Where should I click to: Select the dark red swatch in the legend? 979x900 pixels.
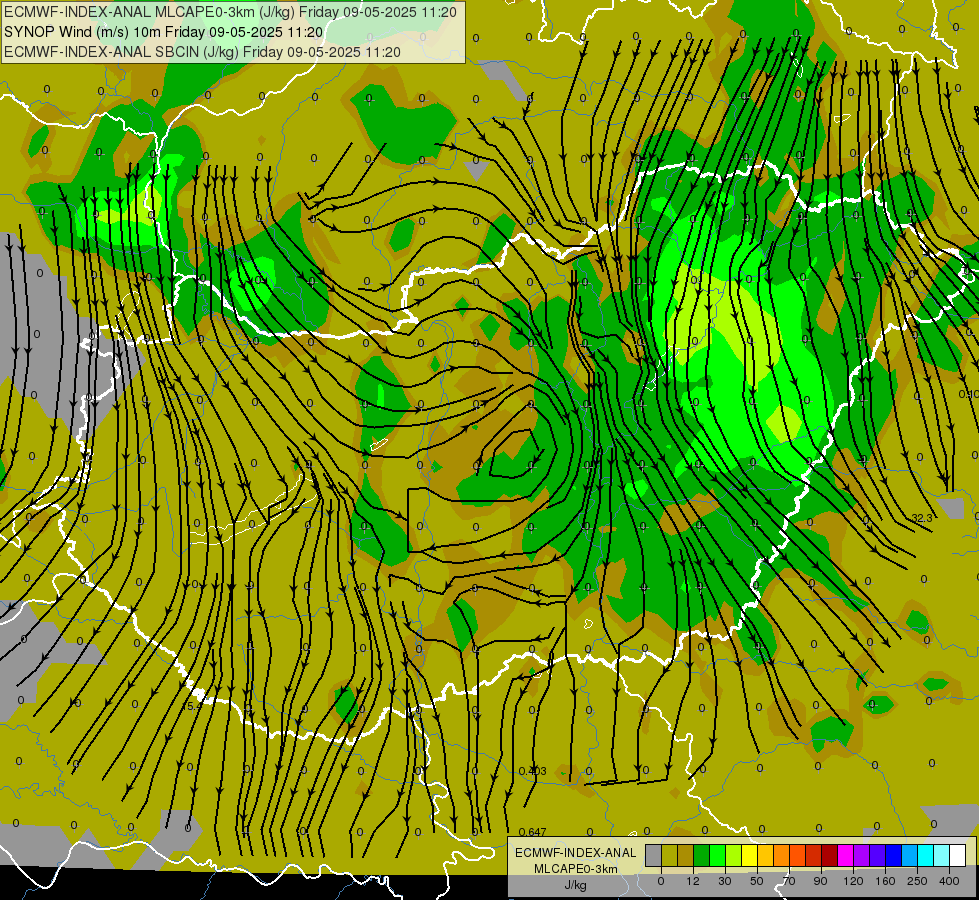coord(830,856)
